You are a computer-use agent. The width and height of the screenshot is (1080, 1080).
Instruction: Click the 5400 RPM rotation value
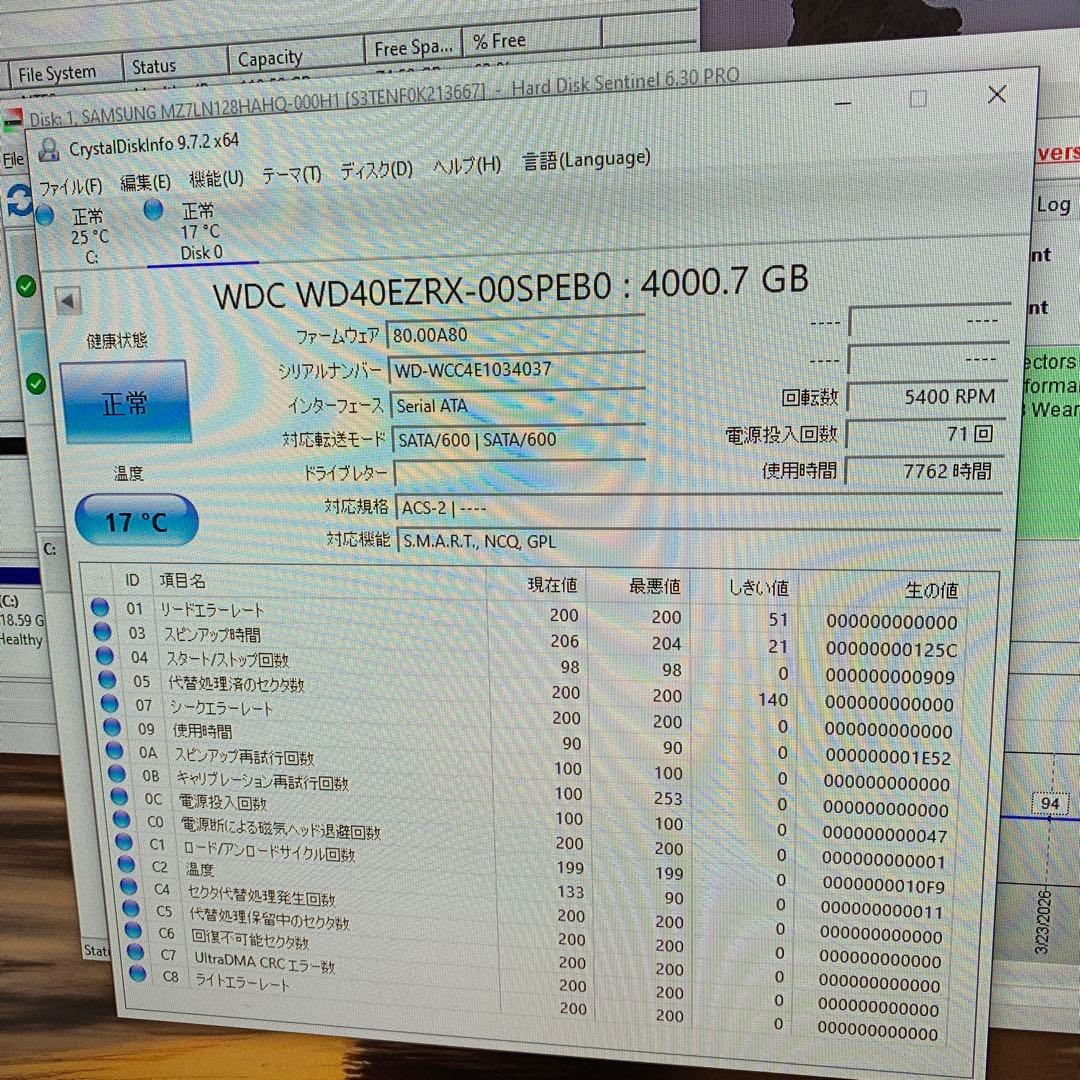pyautogui.click(x=927, y=397)
